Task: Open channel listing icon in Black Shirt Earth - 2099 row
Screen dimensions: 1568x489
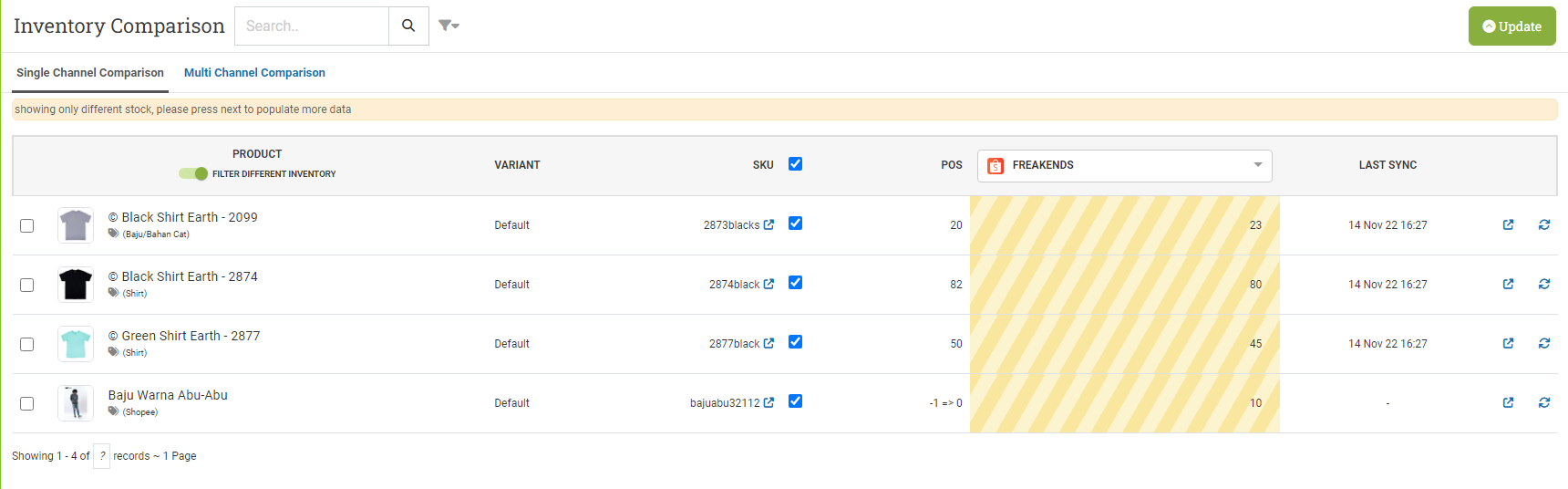Action: (1508, 224)
